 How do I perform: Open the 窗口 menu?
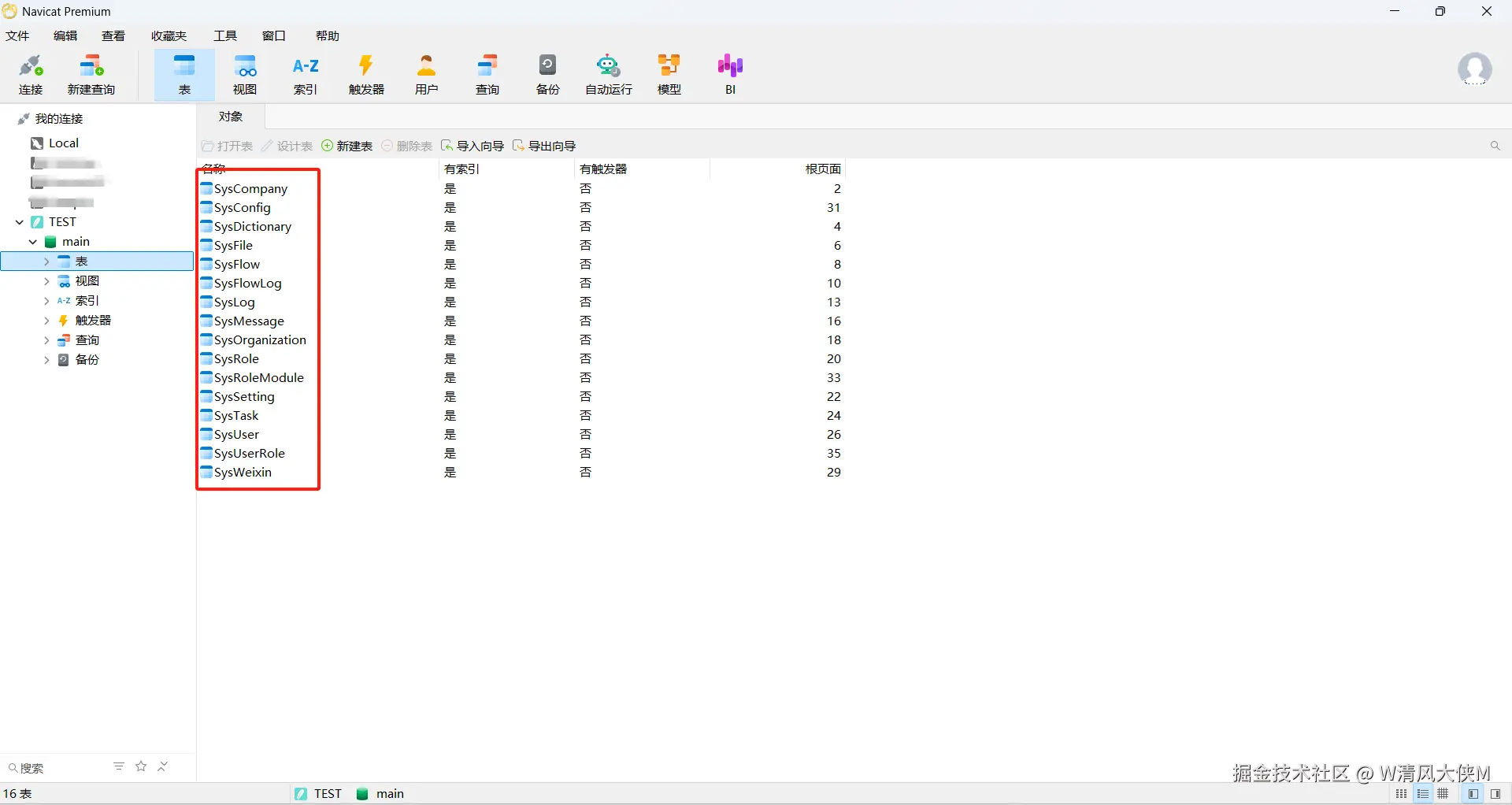274,36
